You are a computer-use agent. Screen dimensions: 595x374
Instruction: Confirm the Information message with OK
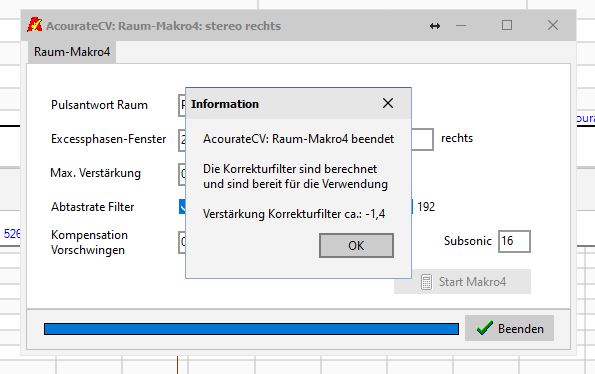click(356, 245)
